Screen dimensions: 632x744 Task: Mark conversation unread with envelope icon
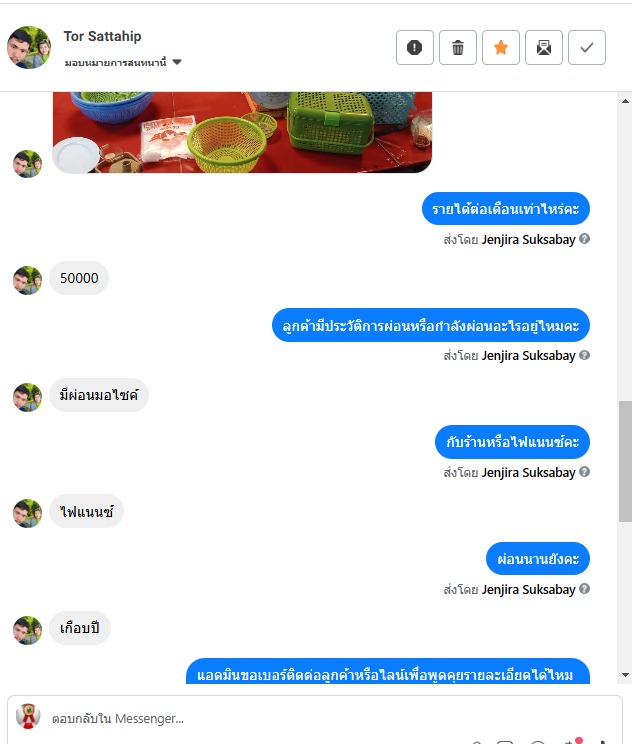click(x=544, y=47)
